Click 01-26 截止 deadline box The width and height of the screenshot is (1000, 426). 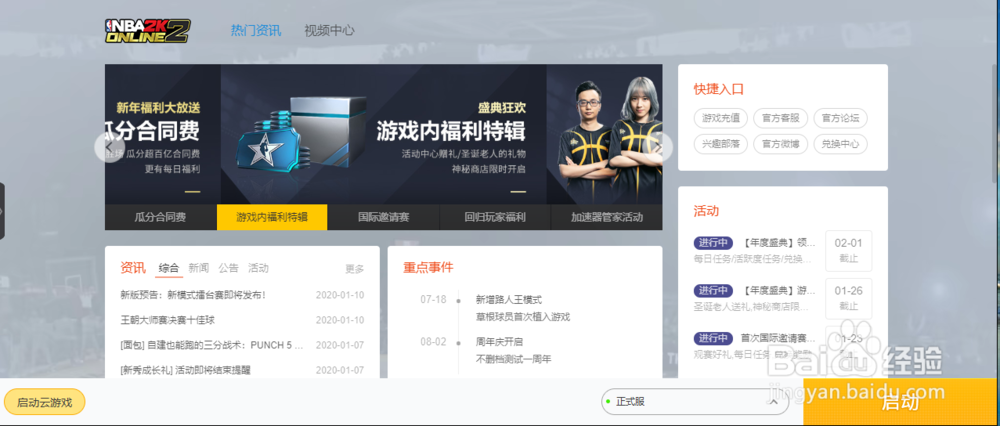(x=848, y=298)
